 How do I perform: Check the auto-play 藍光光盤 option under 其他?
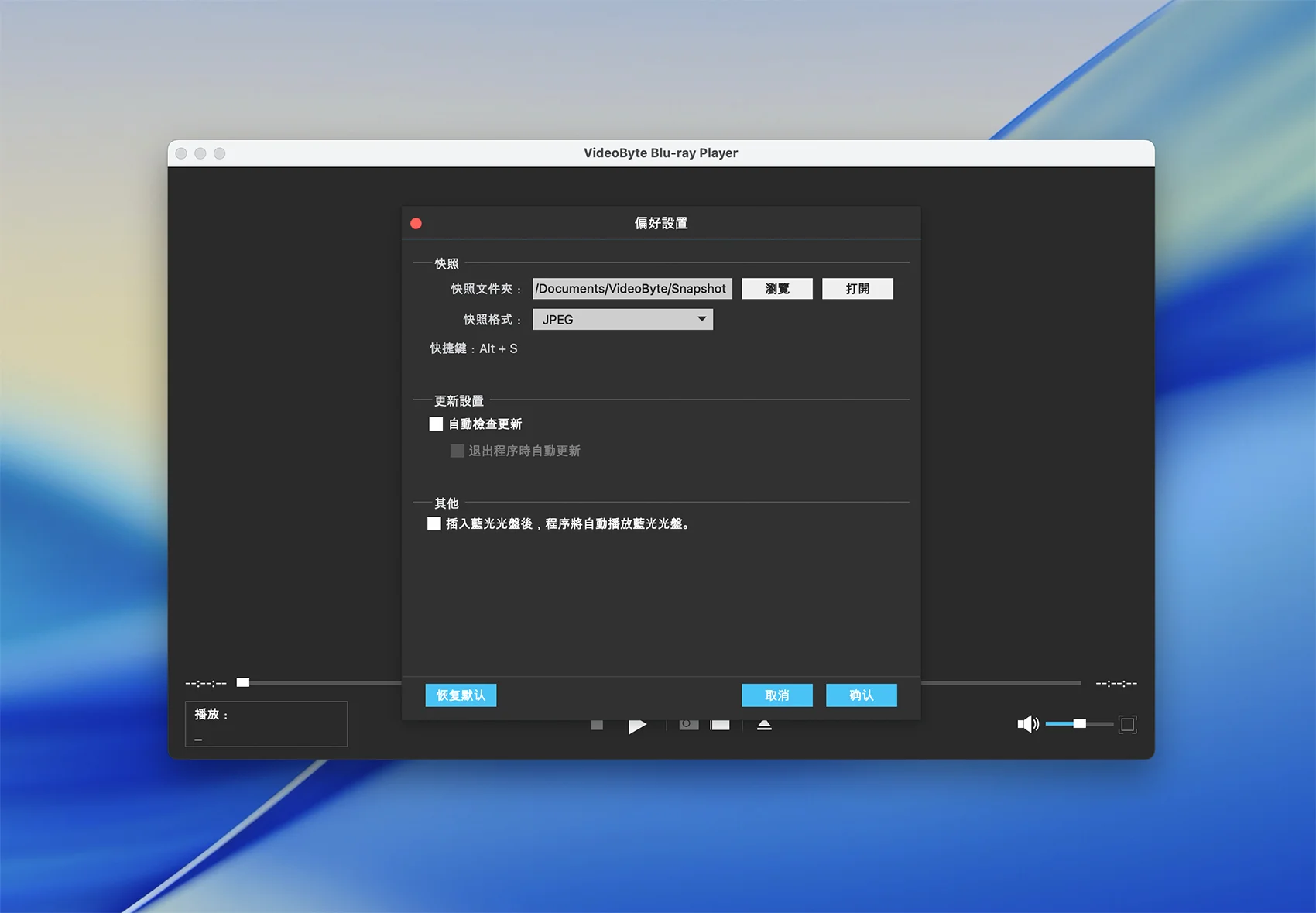(x=434, y=524)
